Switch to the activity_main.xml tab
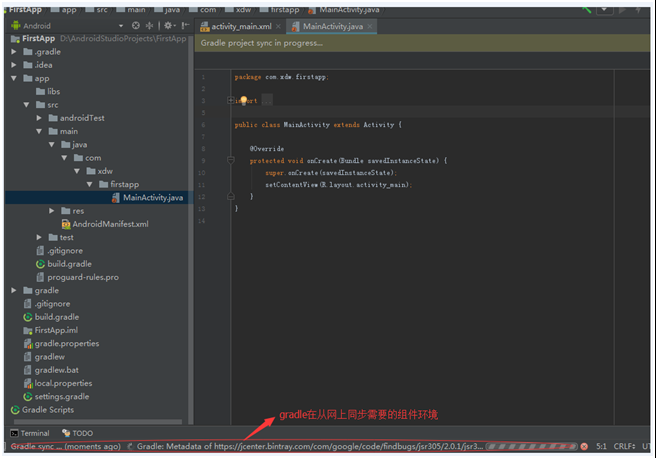The width and height of the screenshot is (656, 458). pos(241,26)
